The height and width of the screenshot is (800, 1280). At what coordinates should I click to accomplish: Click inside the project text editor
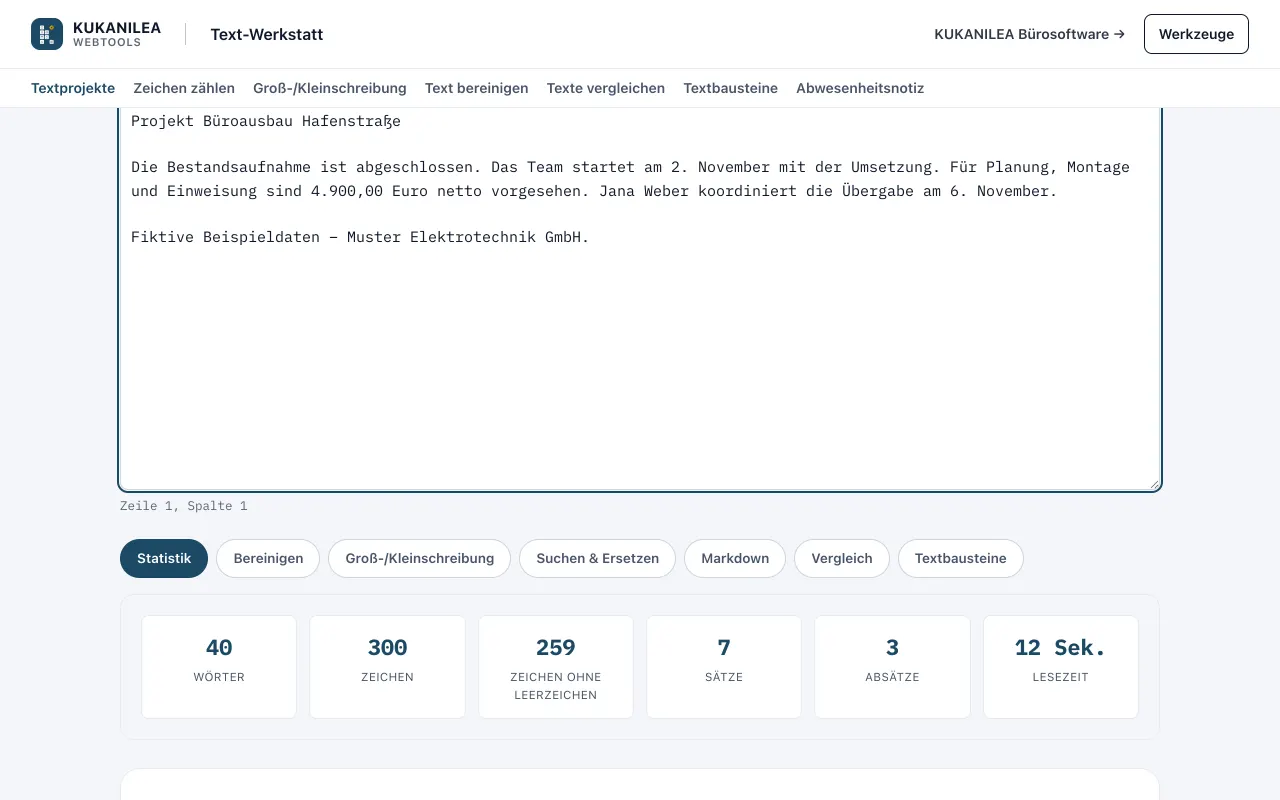point(640,300)
